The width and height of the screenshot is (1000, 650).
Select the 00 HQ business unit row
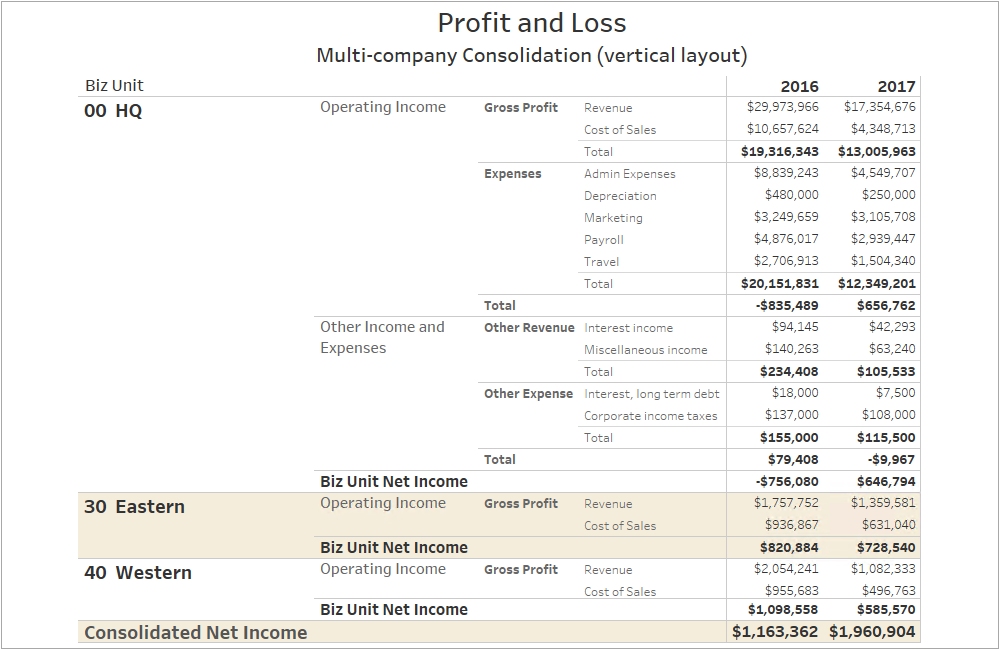[x=113, y=111]
